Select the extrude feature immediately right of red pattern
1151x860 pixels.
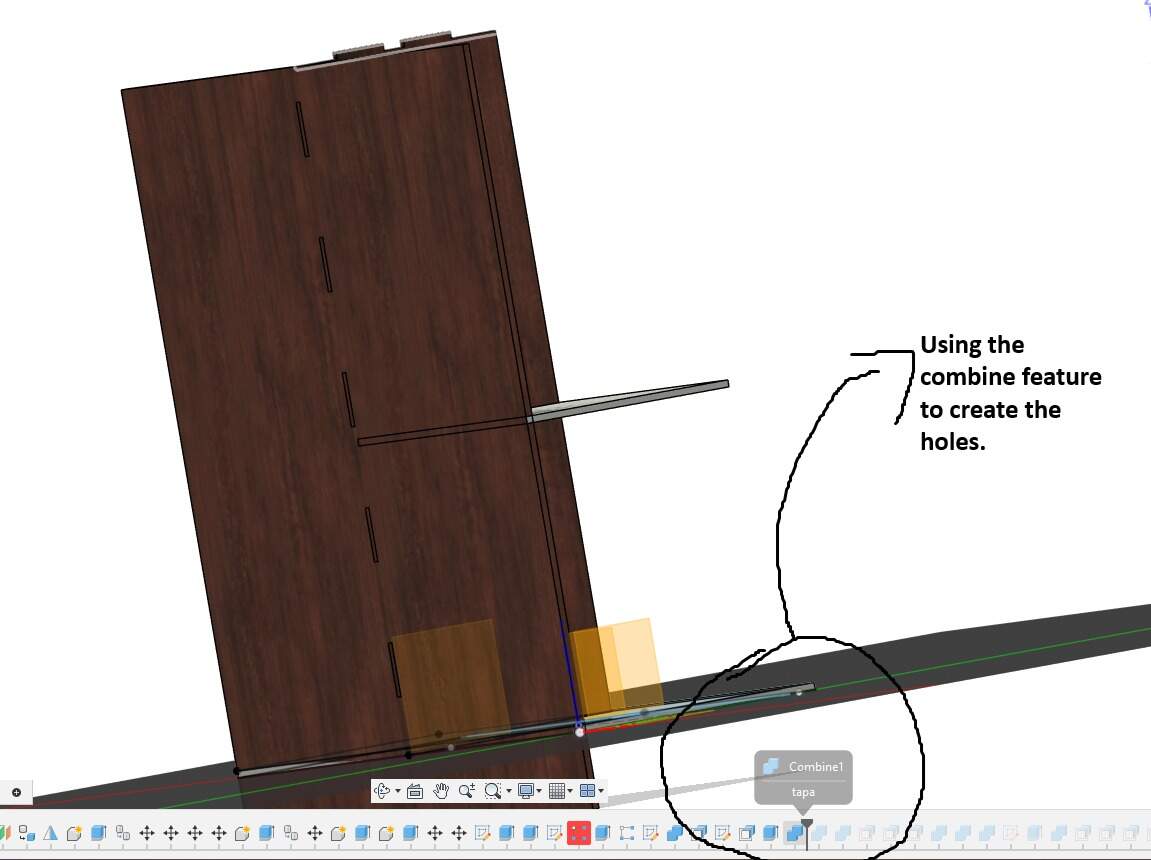pyautogui.click(x=603, y=833)
